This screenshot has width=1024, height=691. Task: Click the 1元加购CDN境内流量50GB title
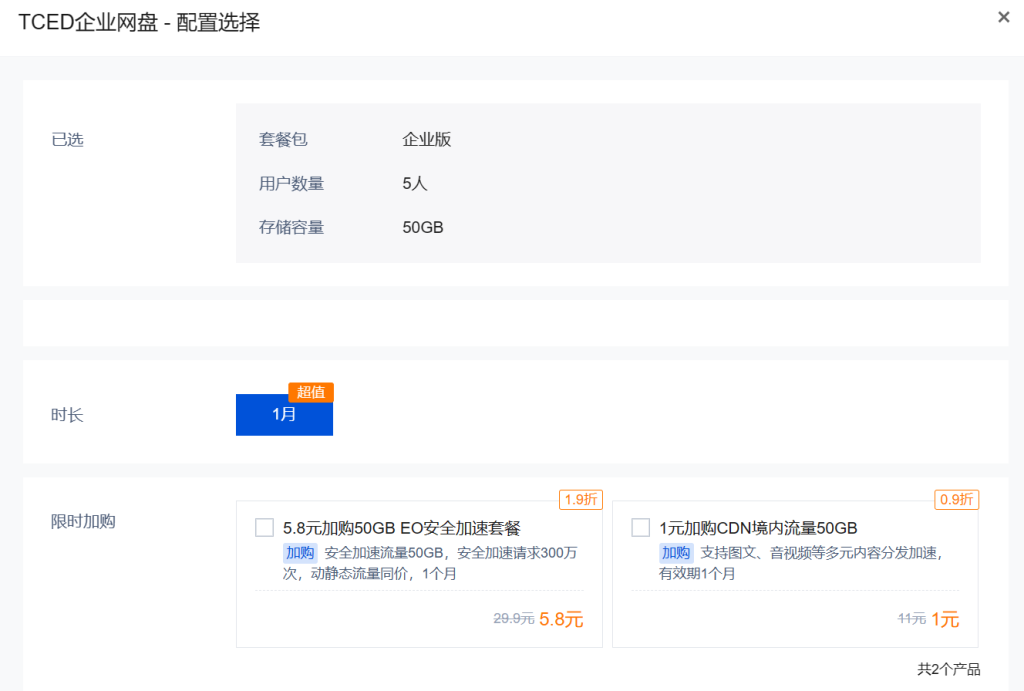[758, 528]
